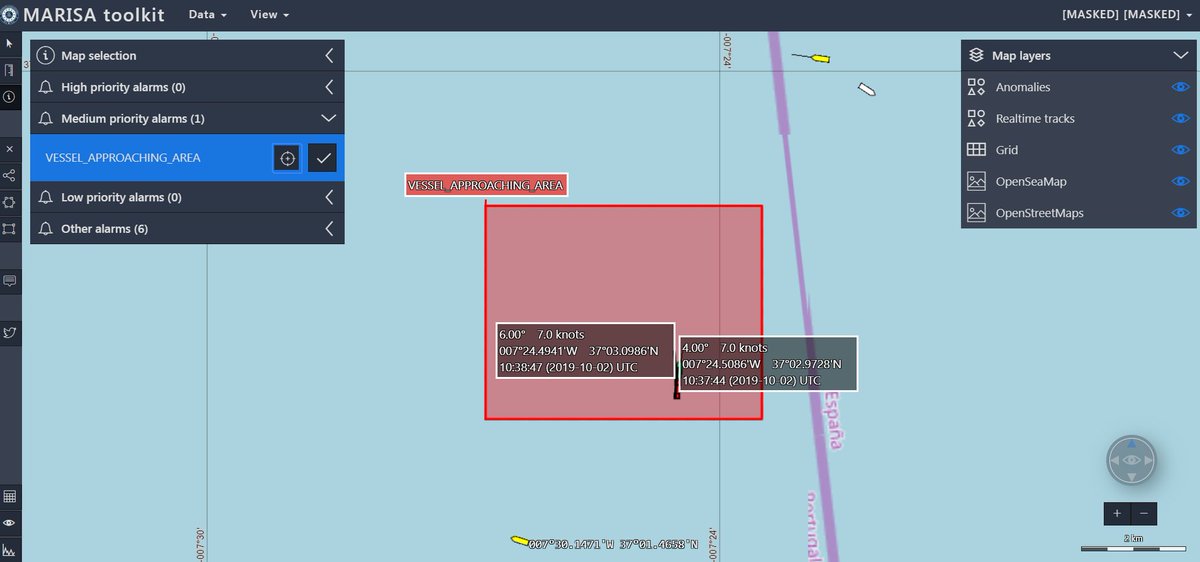The height and width of the screenshot is (562, 1200).
Task: Click the navigation compass control
Action: point(1131,460)
